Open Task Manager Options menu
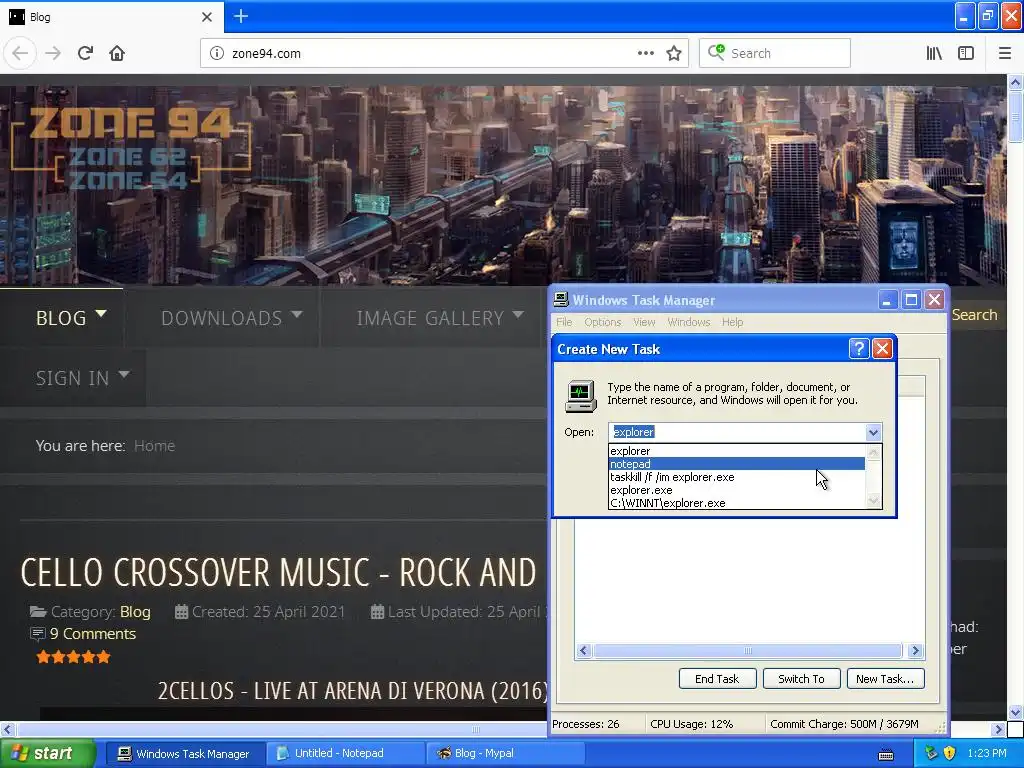 pyautogui.click(x=602, y=322)
